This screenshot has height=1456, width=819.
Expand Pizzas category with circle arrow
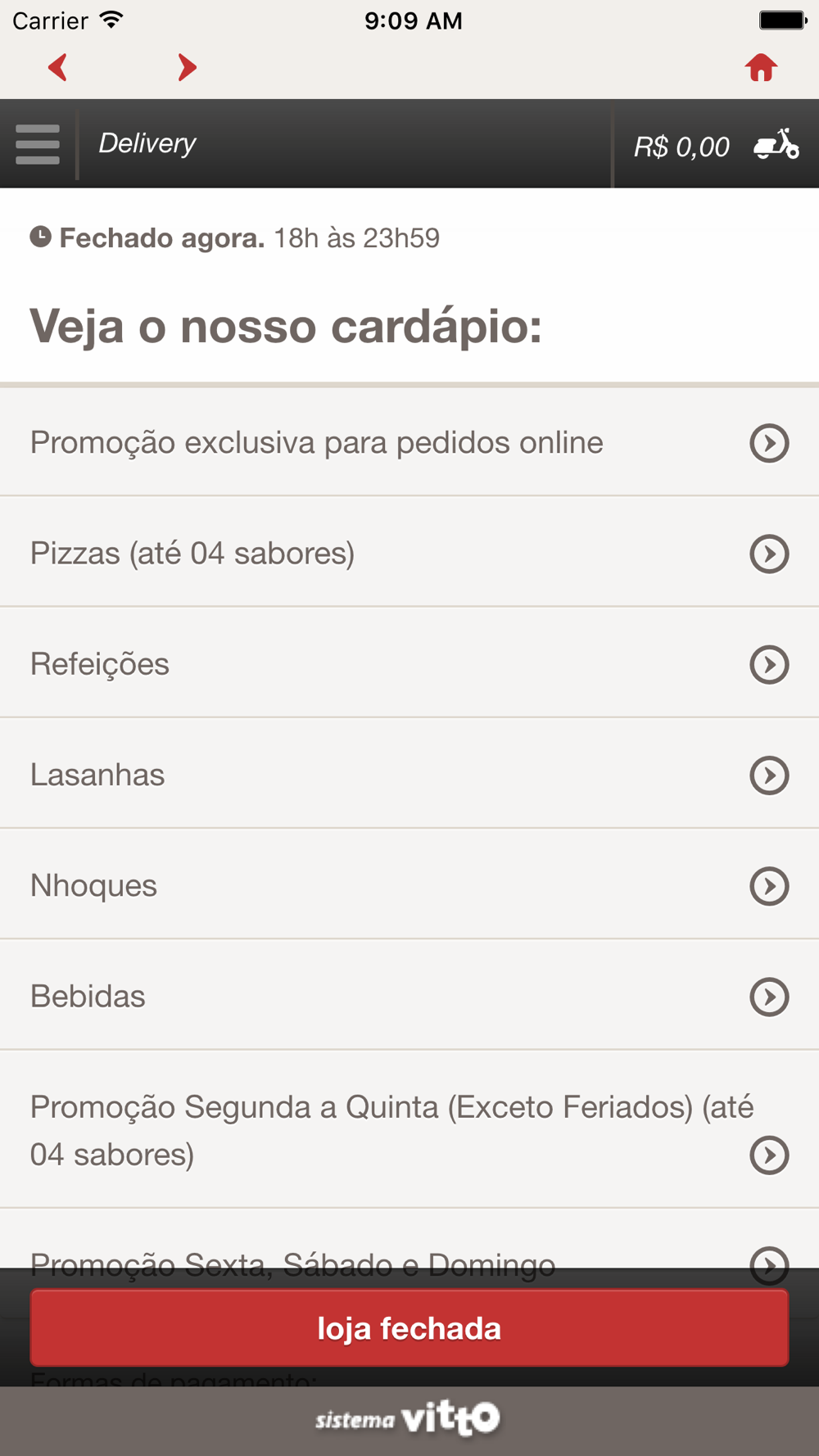769,554
